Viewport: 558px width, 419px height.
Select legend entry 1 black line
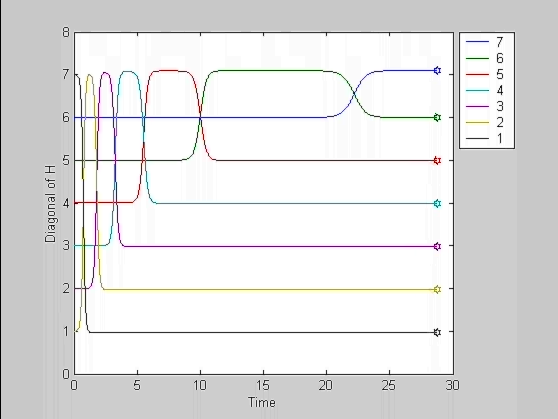tap(485, 138)
